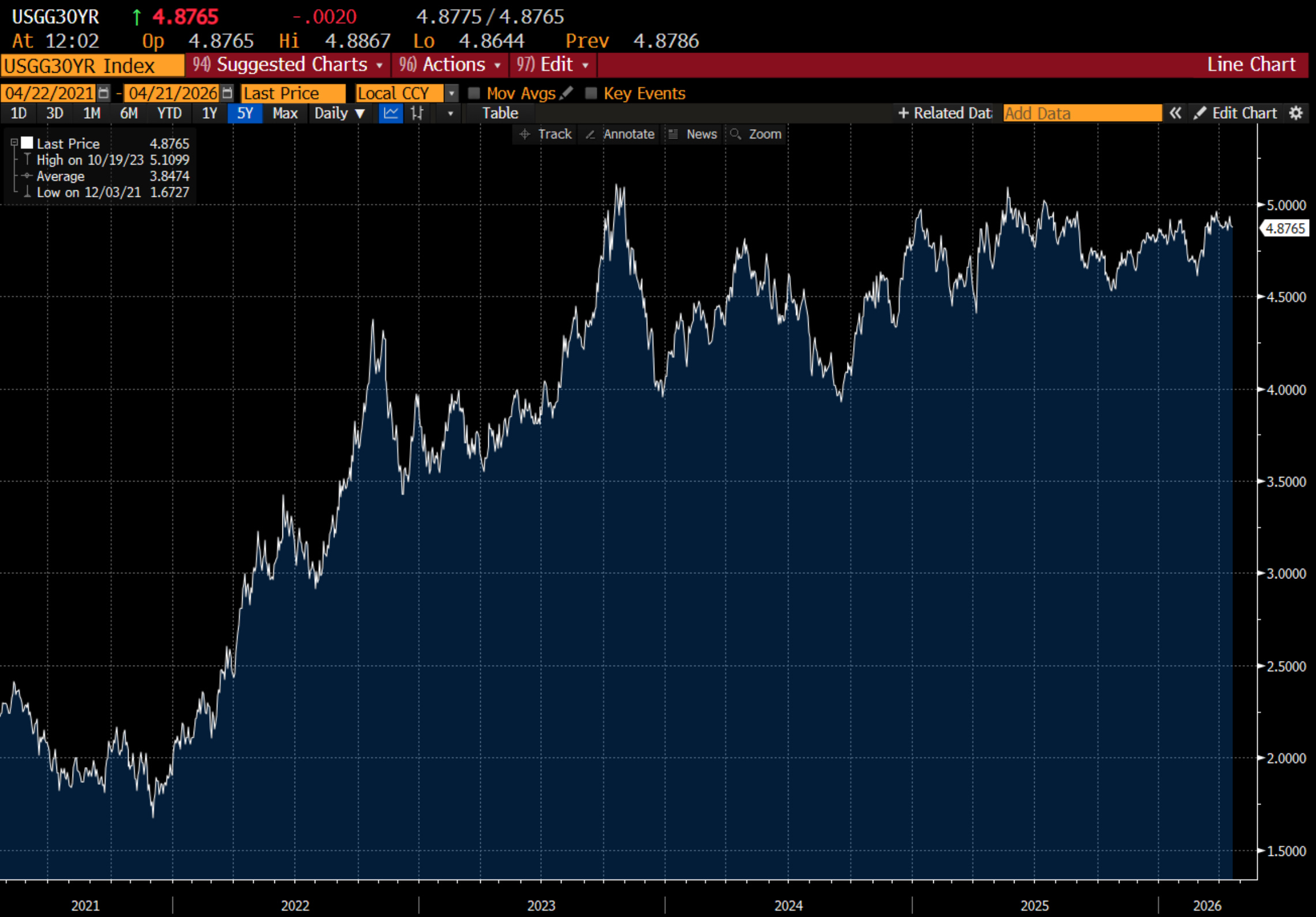Enable the Mov Avgs checkbox
Image resolution: width=1316 pixels, height=917 pixels.
474,93
